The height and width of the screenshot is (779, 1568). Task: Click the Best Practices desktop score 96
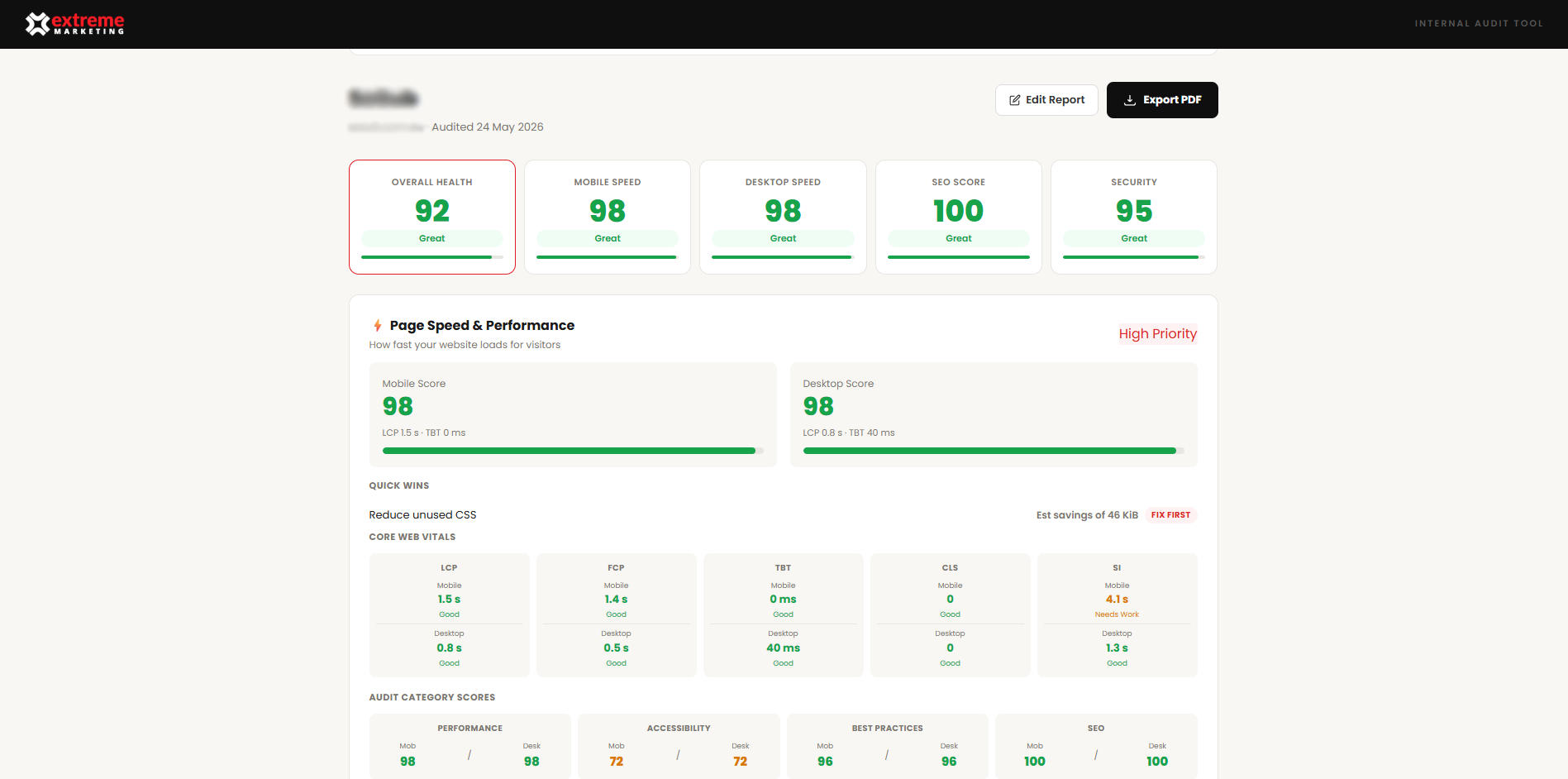click(x=949, y=762)
